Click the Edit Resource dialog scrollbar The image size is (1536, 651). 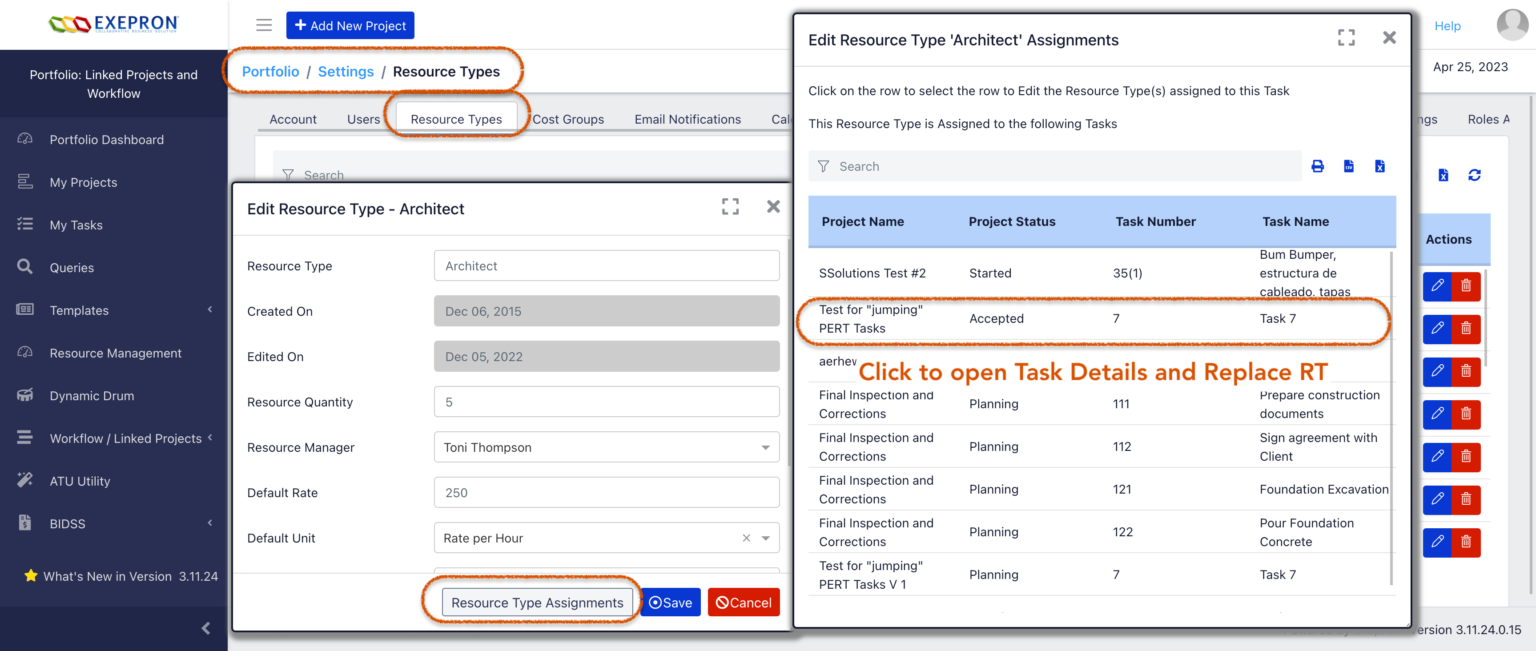click(x=788, y=350)
